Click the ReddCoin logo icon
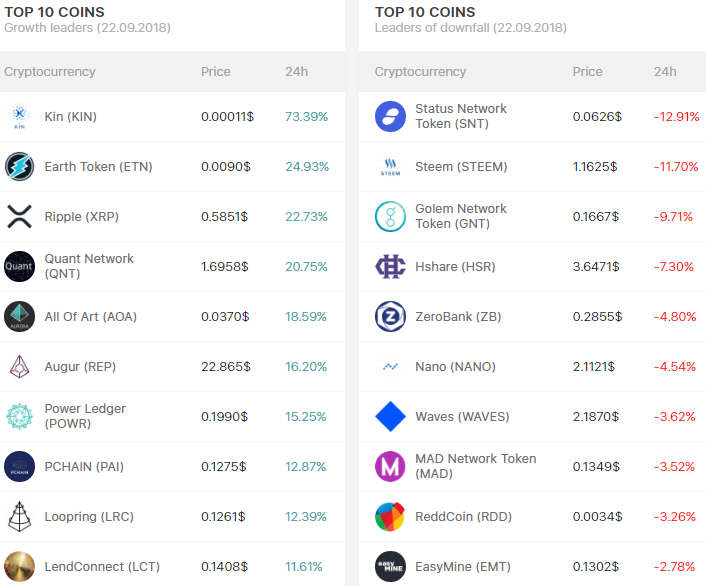 [390, 517]
